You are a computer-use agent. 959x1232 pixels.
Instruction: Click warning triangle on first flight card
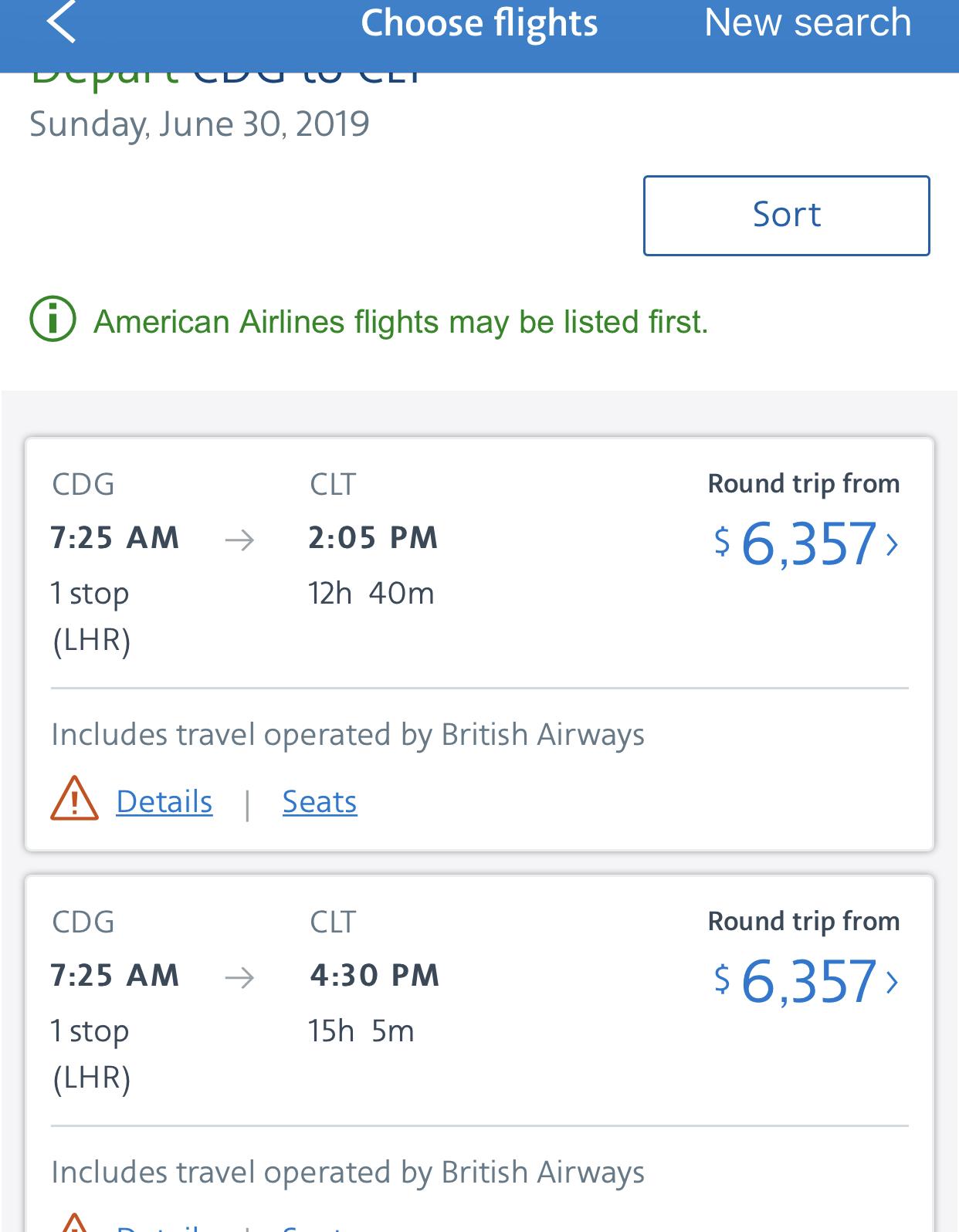(x=74, y=798)
